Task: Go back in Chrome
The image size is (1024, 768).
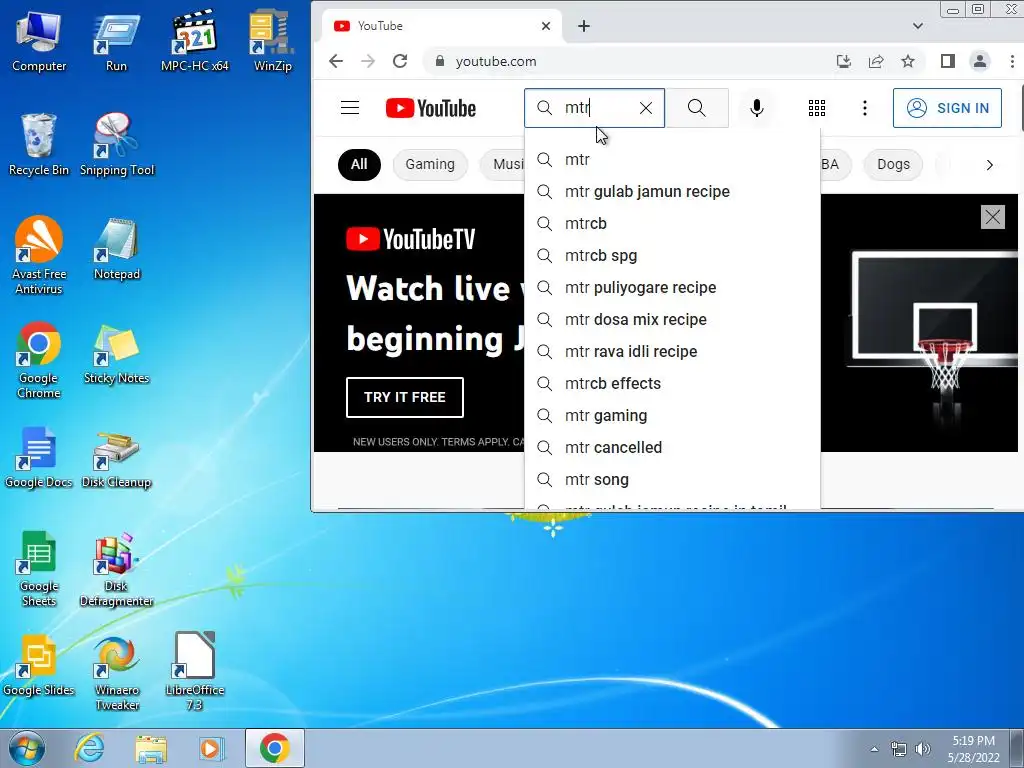Action: tap(336, 61)
